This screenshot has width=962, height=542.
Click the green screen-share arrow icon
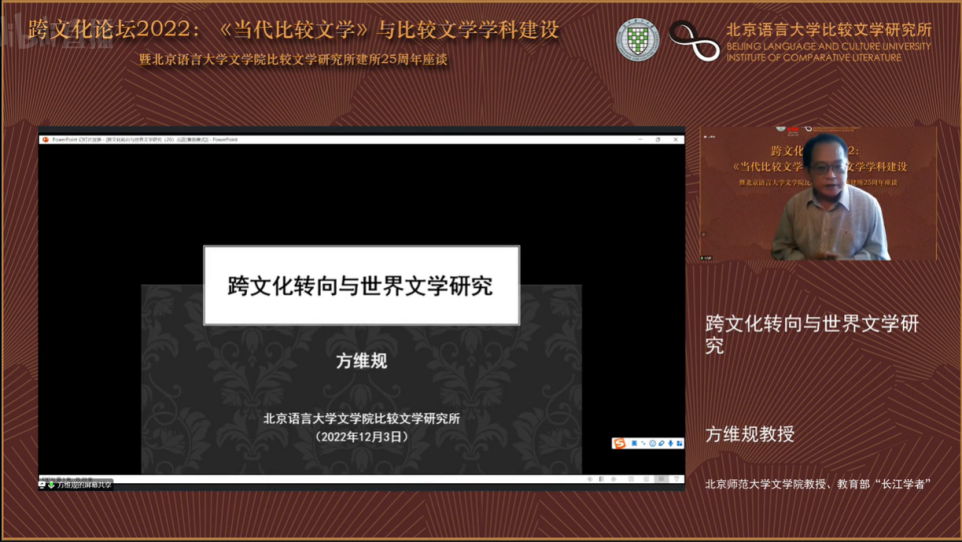pyautogui.click(x=51, y=484)
